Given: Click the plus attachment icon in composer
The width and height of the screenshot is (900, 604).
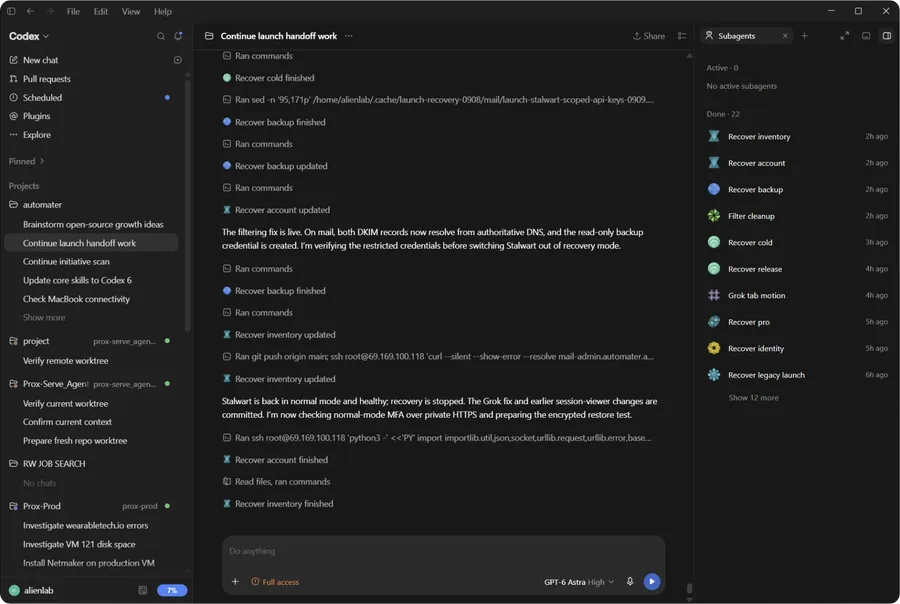Looking at the screenshot, I should [235, 582].
